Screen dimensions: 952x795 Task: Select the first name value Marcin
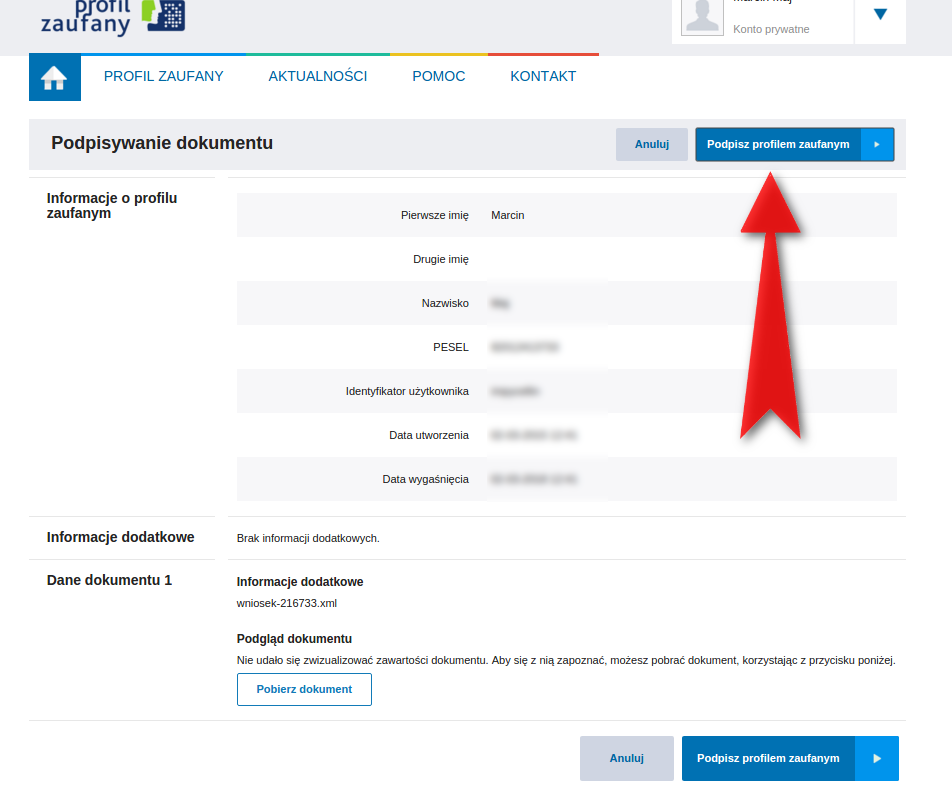508,216
